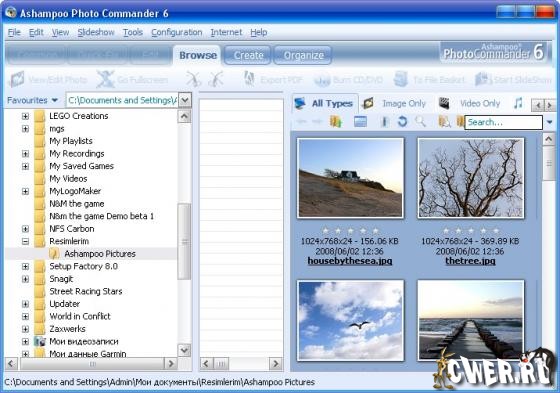This screenshot has width=560, height=393.
Task: Click the Export PDF toolbar icon
Action: coord(249,79)
